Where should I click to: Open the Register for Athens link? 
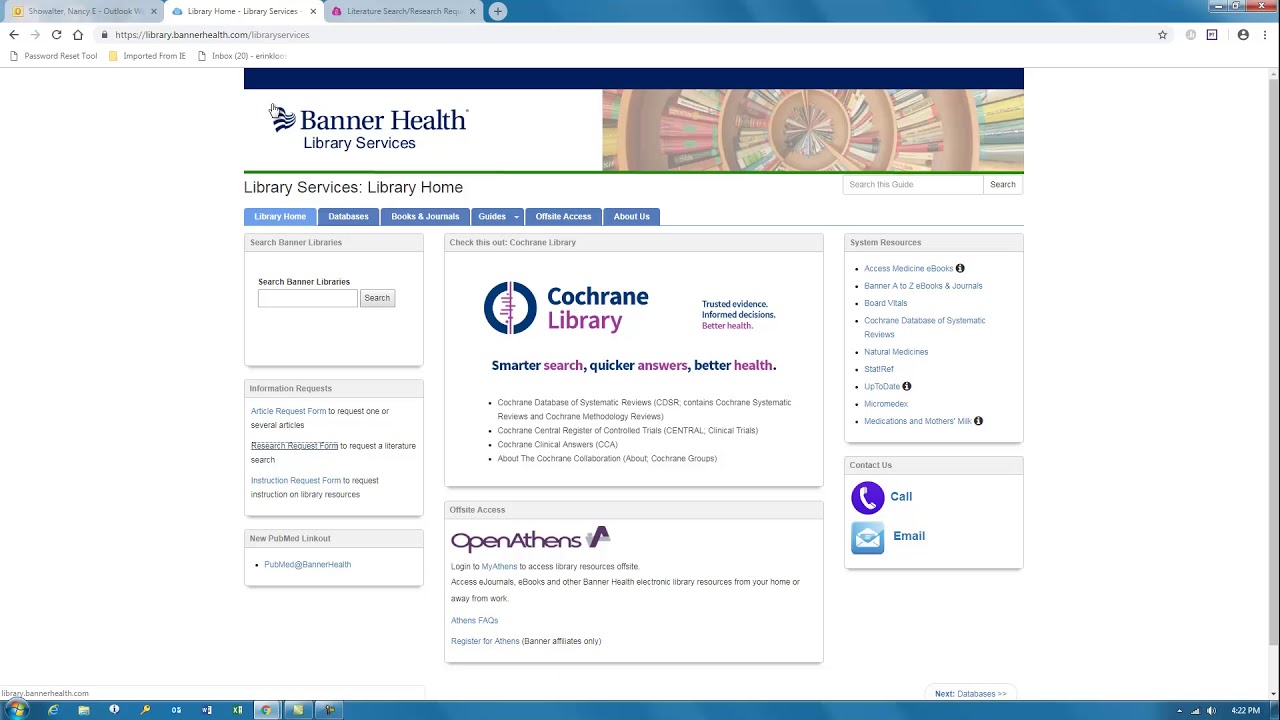pyautogui.click(x=485, y=641)
